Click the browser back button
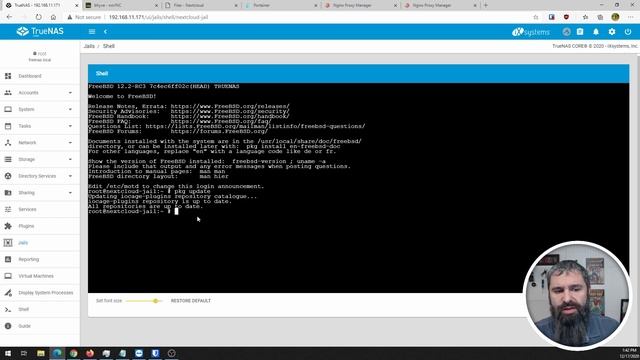The height and width of the screenshot is (360, 640). pos(9,17)
